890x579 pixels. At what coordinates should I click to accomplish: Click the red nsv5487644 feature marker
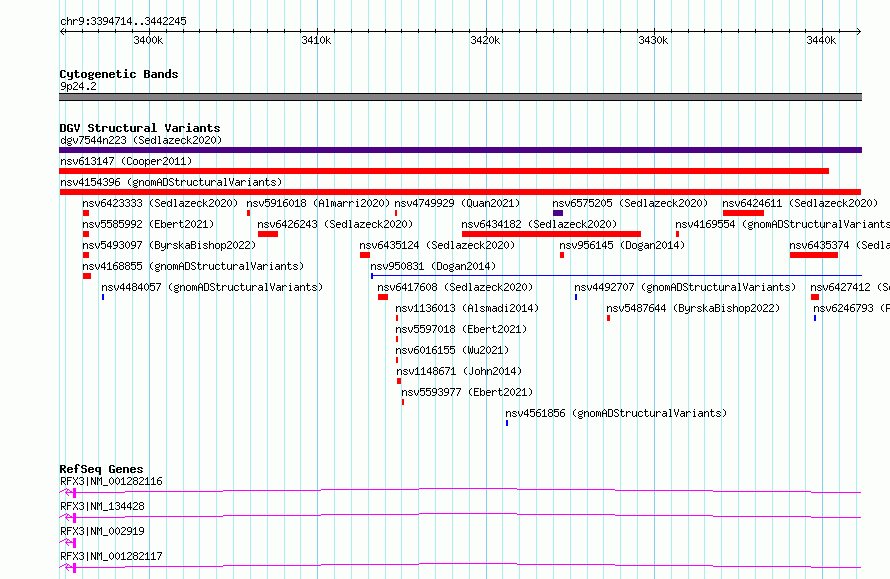(x=608, y=318)
